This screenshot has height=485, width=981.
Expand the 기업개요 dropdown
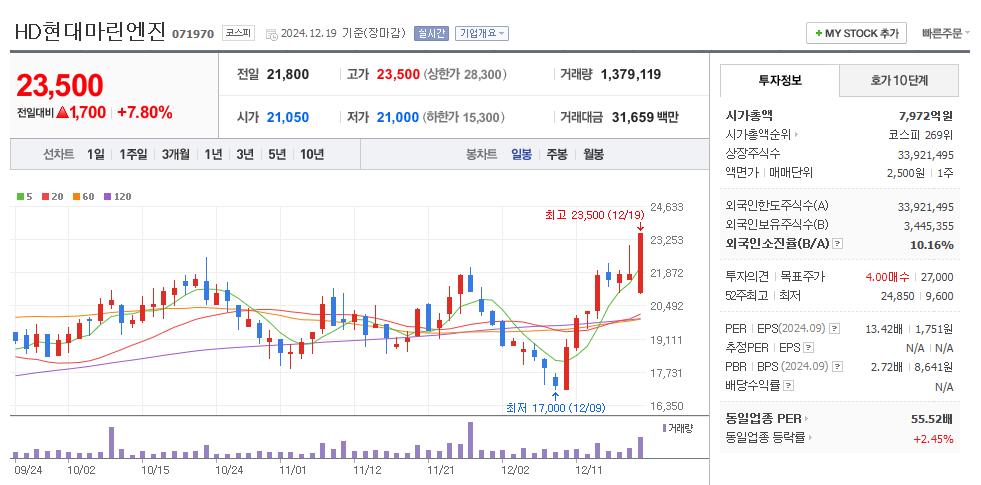pyautogui.click(x=481, y=33)
